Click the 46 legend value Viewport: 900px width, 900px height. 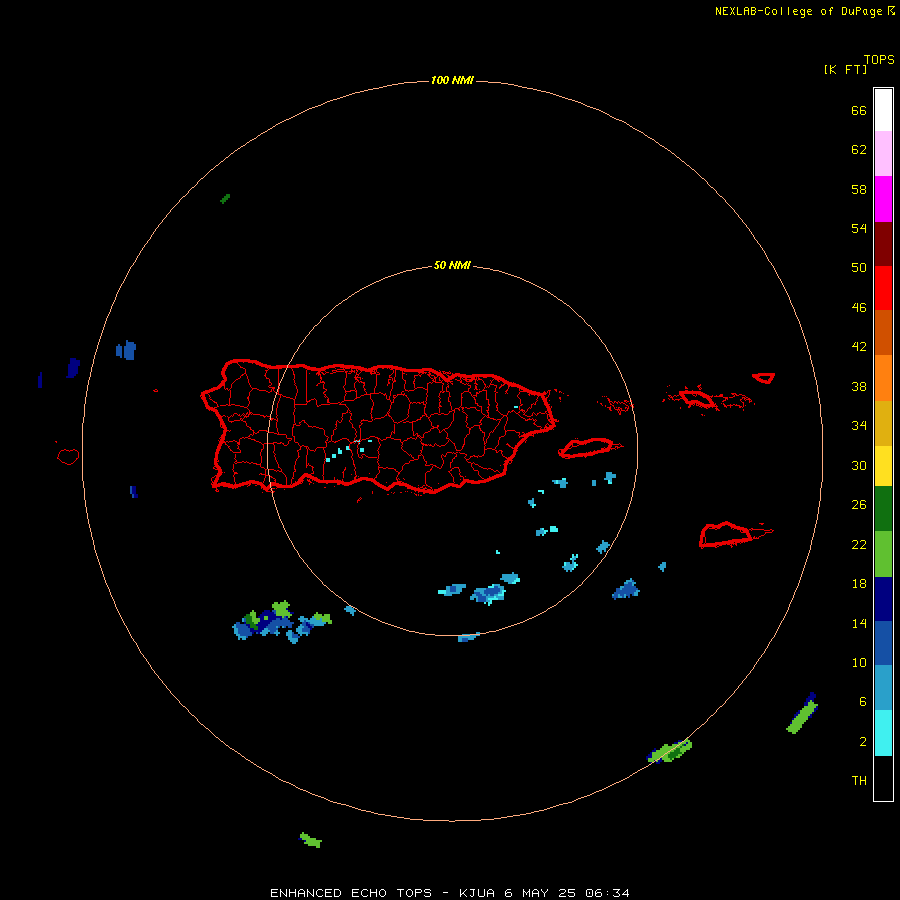coord(859,308)
